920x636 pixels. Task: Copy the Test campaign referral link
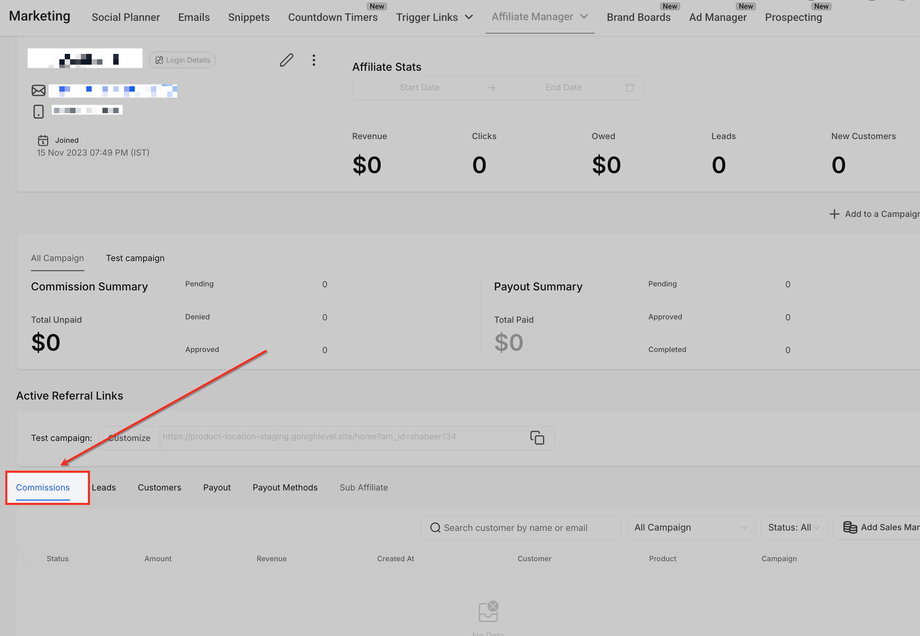tap(537, 438)
